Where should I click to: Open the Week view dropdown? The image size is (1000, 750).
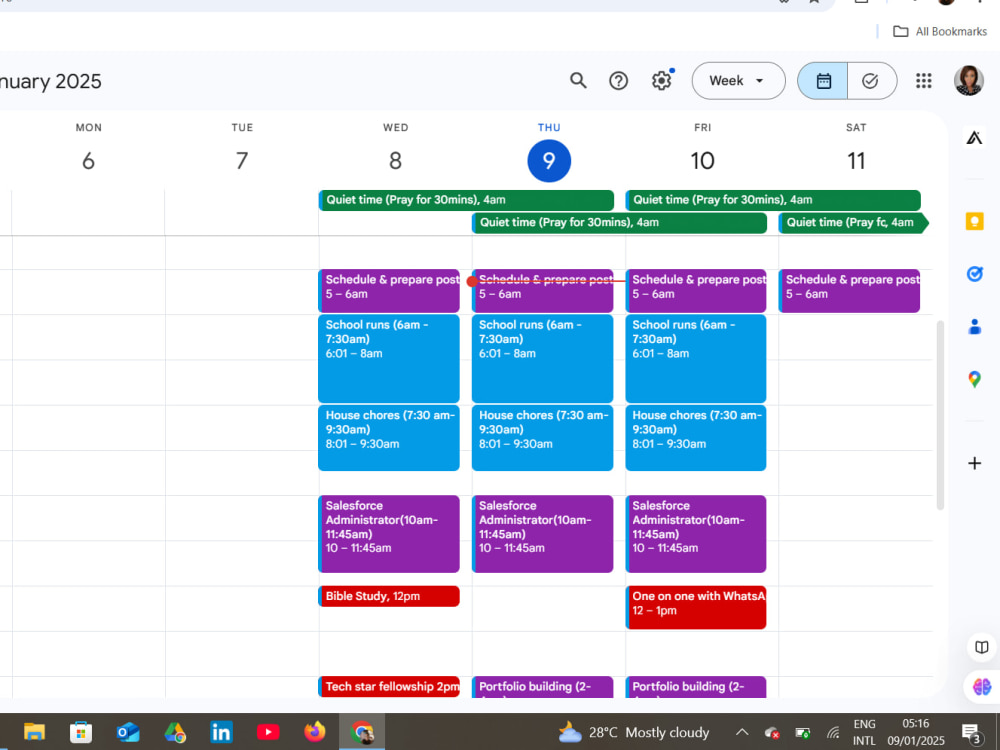coord(739,81)
